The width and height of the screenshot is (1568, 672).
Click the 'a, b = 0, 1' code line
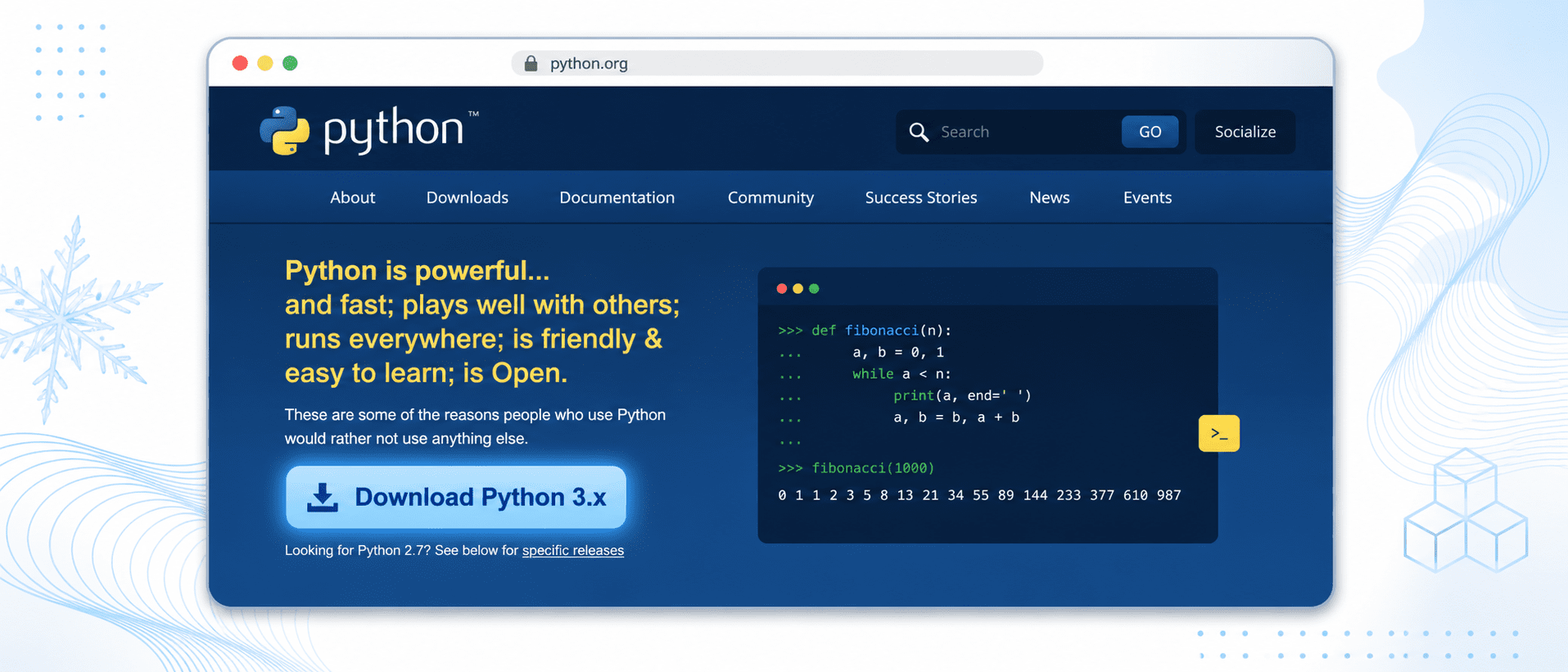coord(898,352)
